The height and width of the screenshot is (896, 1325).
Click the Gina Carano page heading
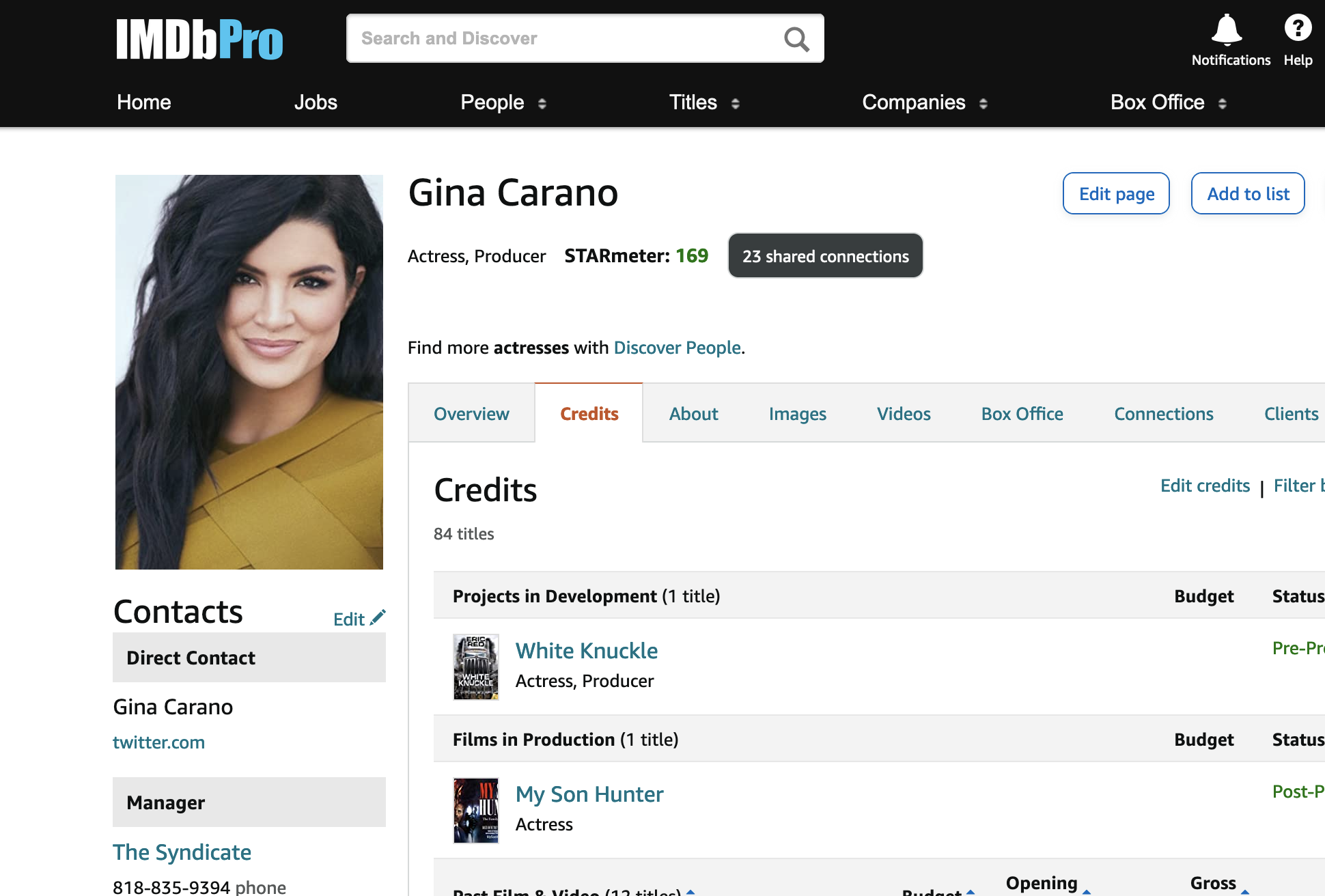pos(513,193)
